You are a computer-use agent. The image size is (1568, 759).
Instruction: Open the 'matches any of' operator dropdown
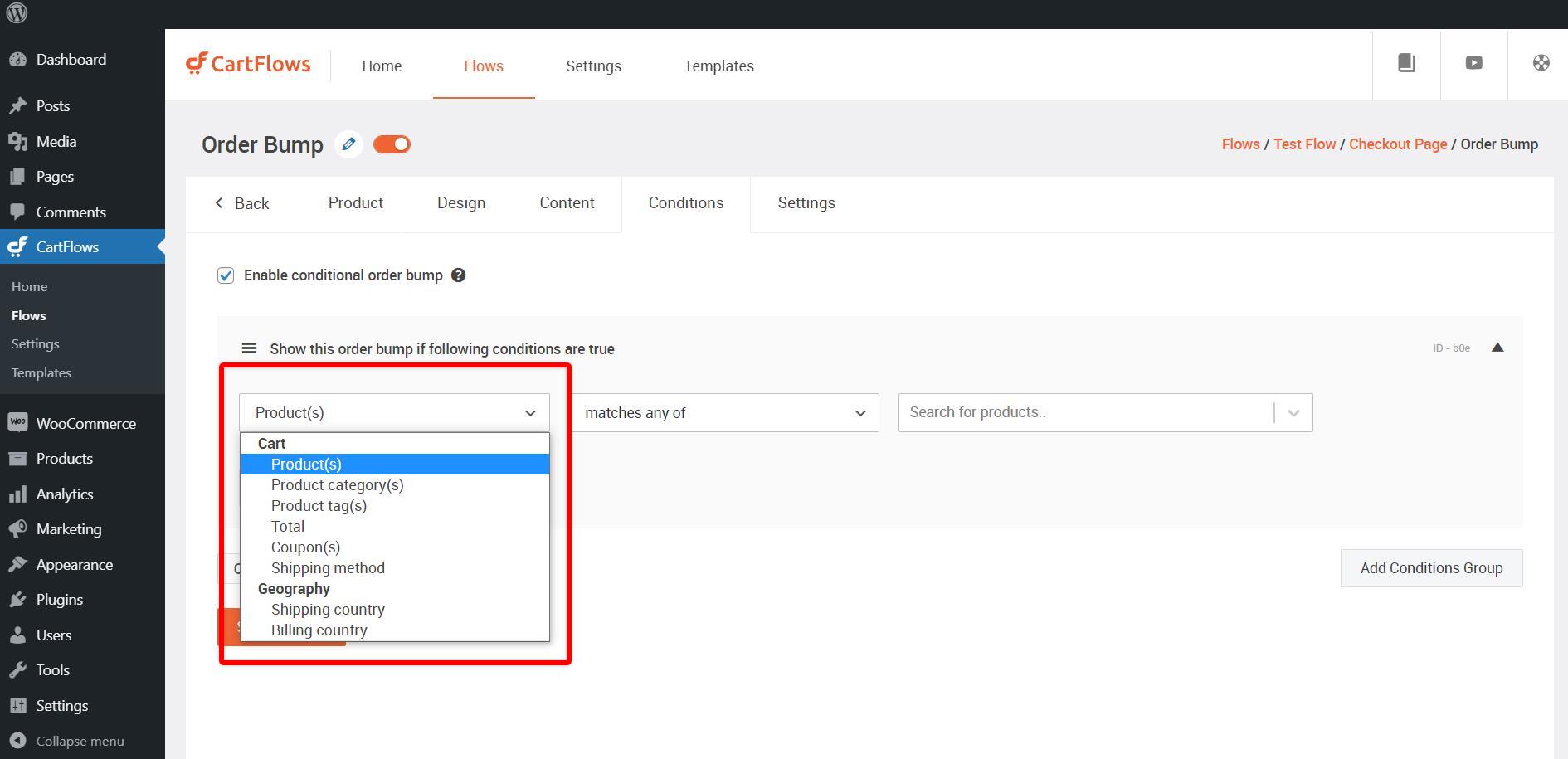tap(724, 413)
